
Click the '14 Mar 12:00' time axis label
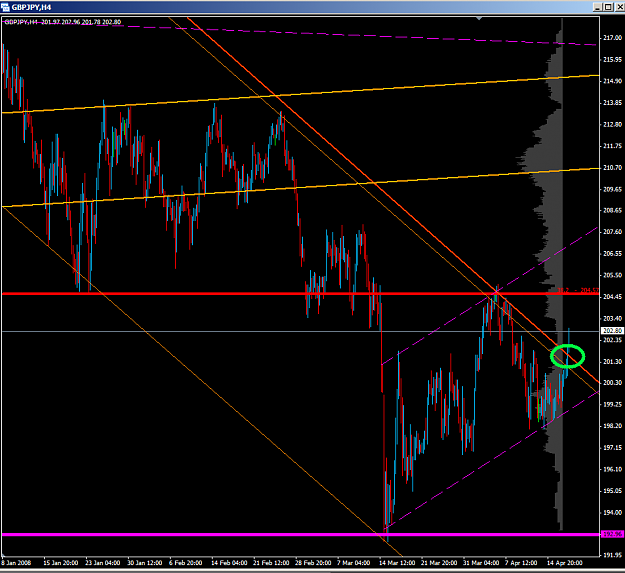397,563
